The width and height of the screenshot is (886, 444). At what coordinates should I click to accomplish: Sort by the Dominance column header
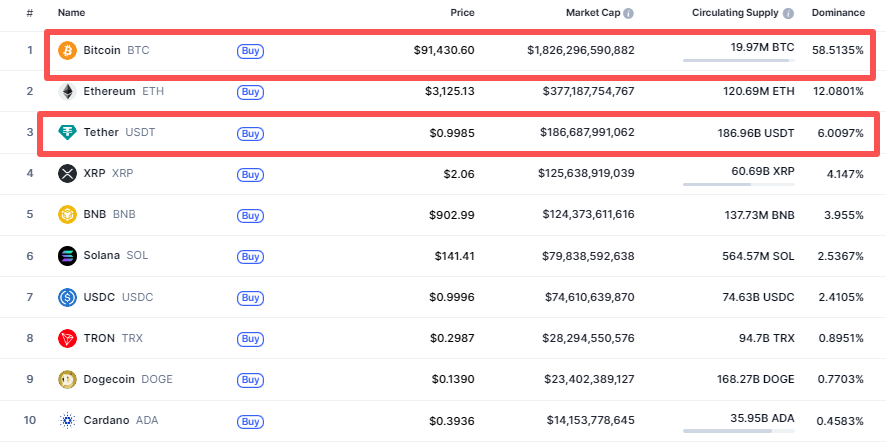coord(838,12)
